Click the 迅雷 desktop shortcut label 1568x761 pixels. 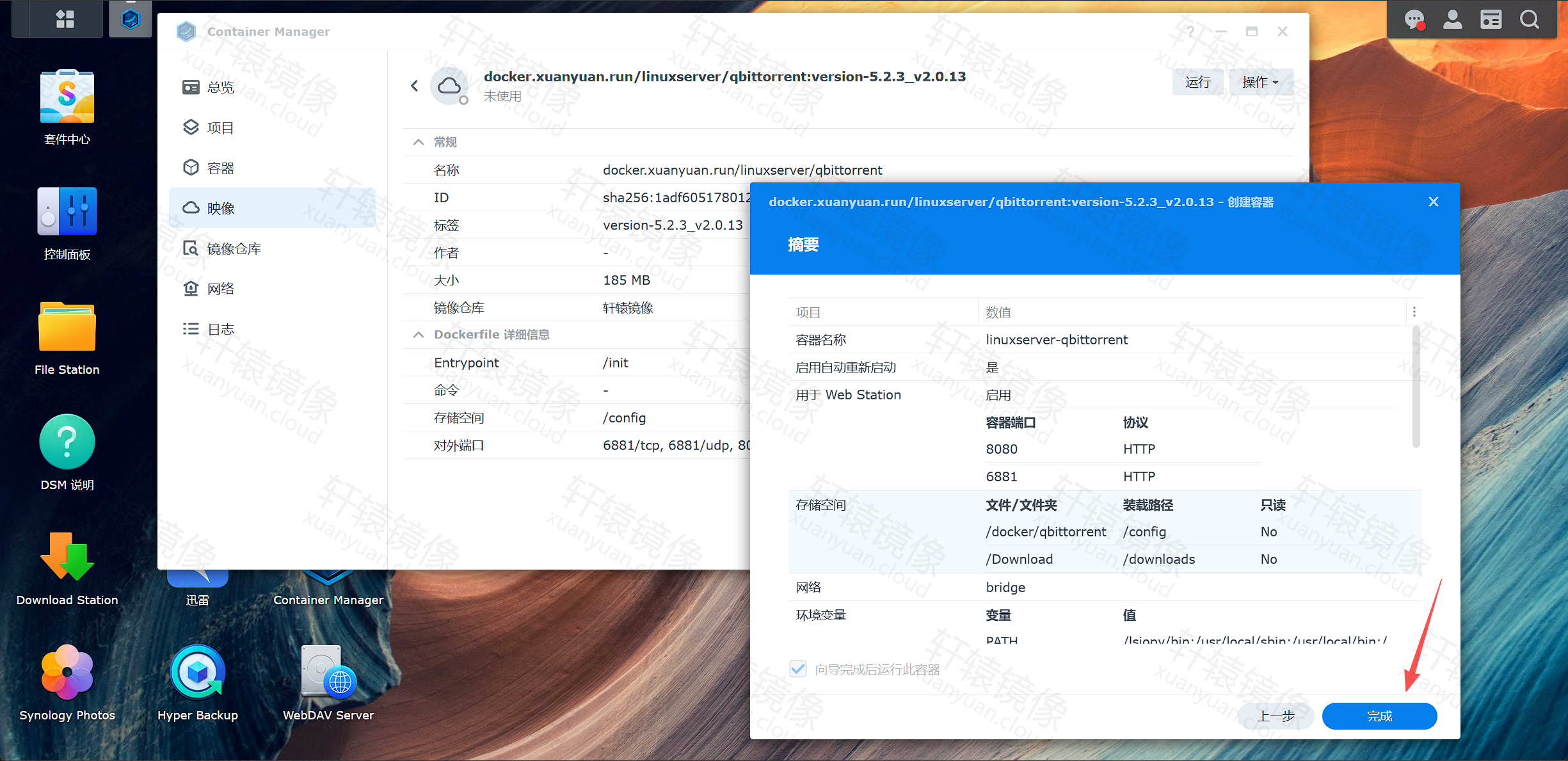[198, 600]
